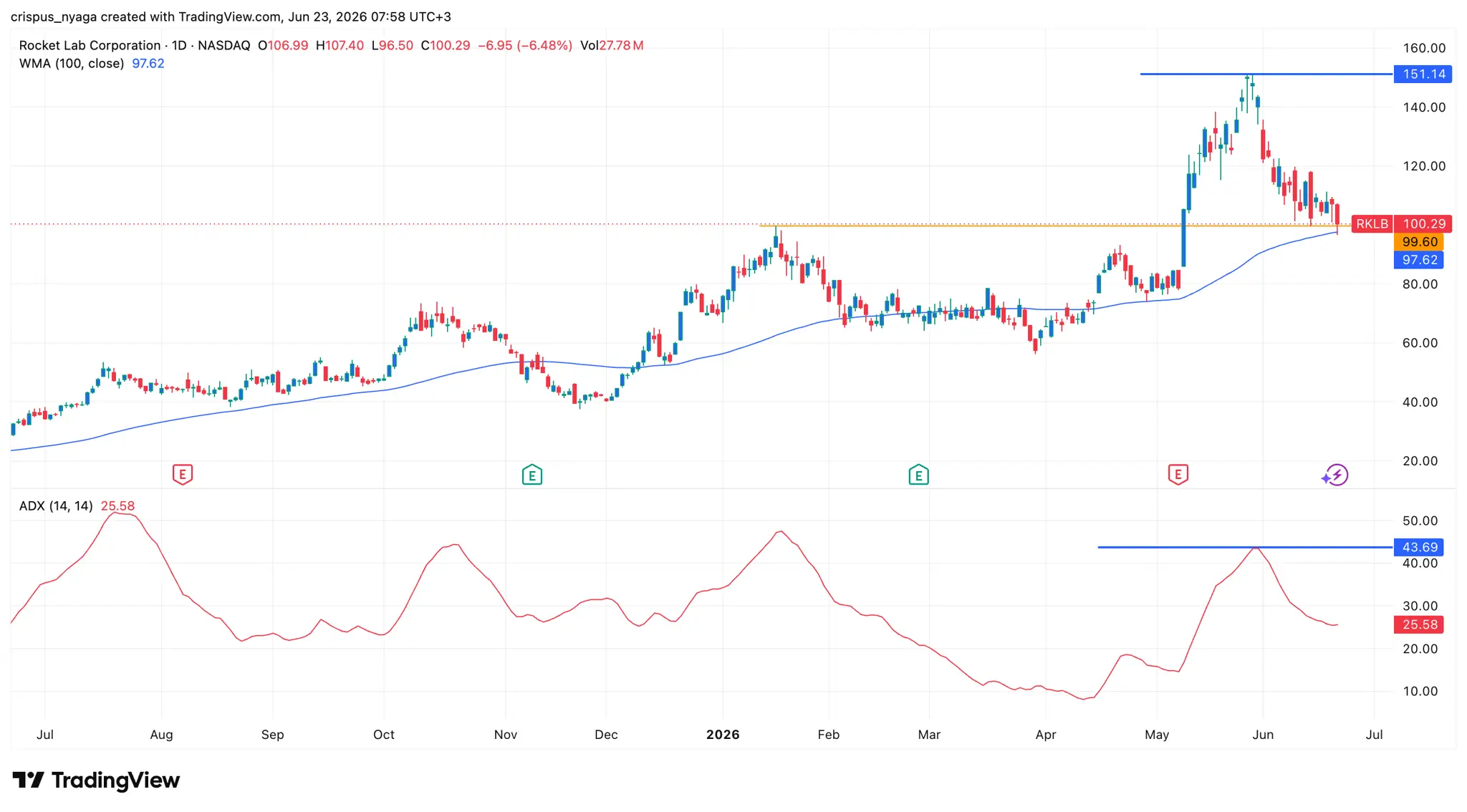Viewport: 1467px width, 812px height.
Task: Click the −6.95 (−6.48%) change value
Action: pyautogui.click(x=525, y=45)
